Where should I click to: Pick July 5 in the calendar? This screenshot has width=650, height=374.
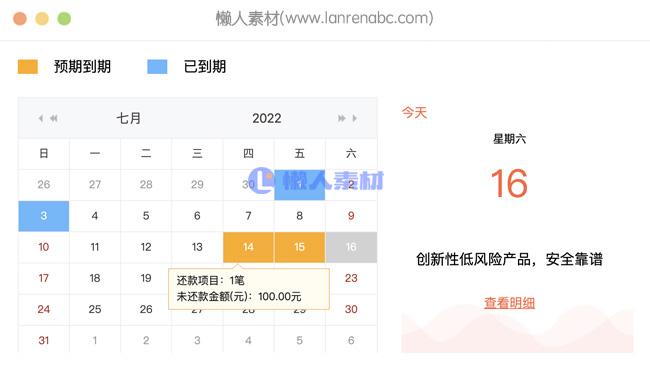click(x=146, y=216)
